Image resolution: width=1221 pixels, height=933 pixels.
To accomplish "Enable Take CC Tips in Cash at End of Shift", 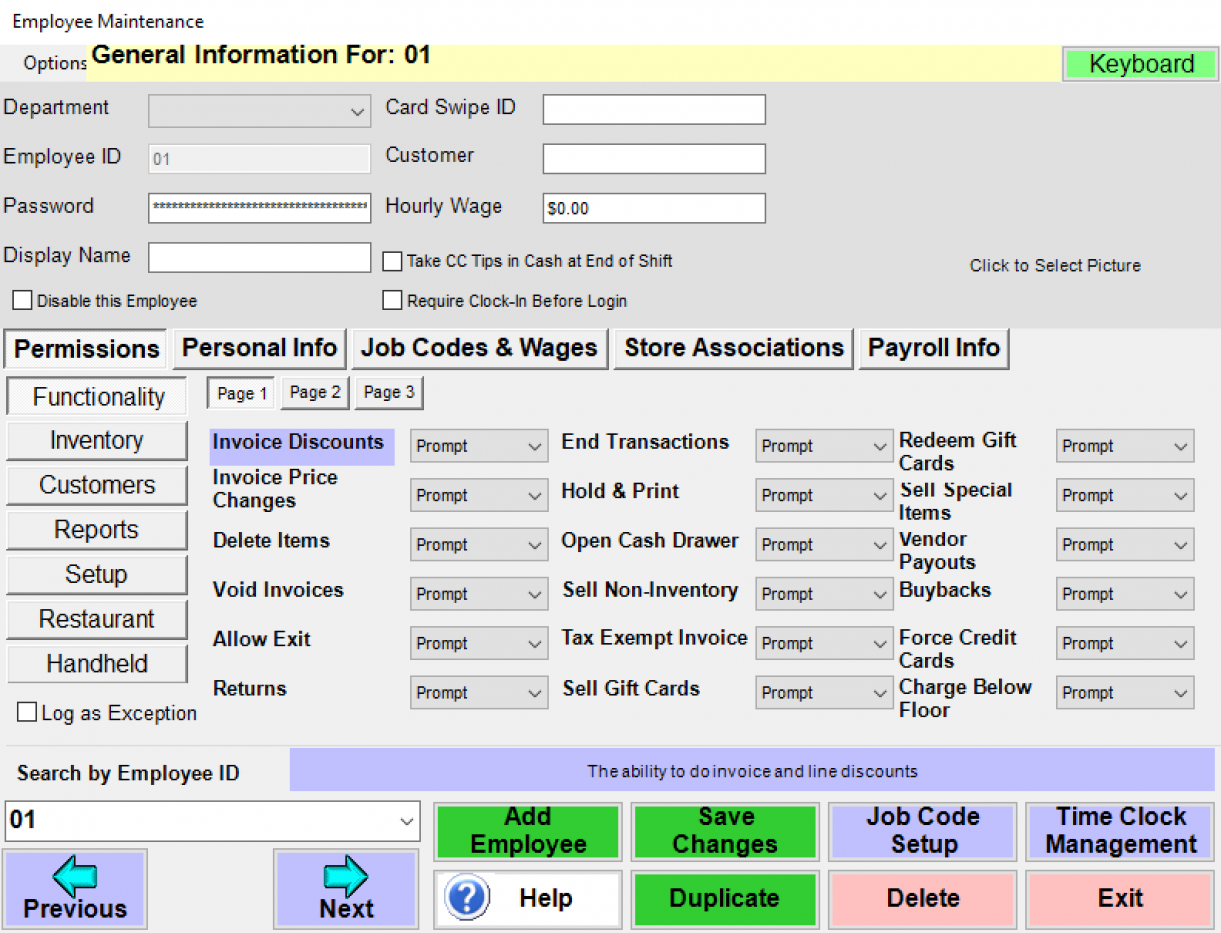I will 392,261.
